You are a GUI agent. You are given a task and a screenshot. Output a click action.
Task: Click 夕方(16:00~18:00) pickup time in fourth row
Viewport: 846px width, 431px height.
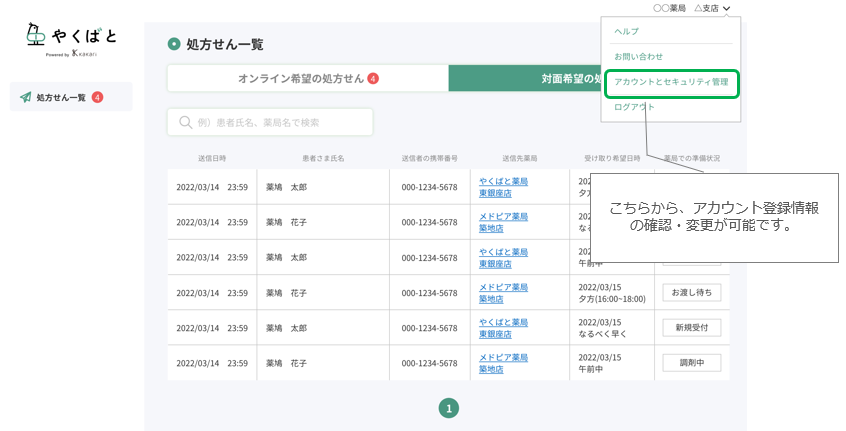[x=612, y=299]
